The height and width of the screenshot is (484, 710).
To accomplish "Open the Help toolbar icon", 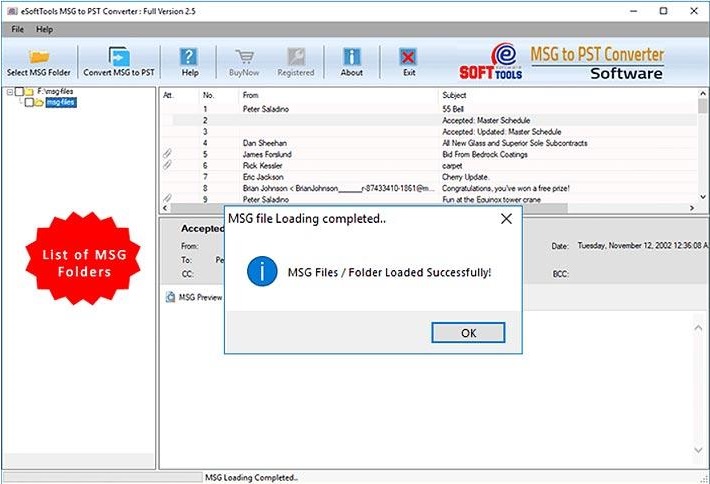I will [x=189, y=62].
